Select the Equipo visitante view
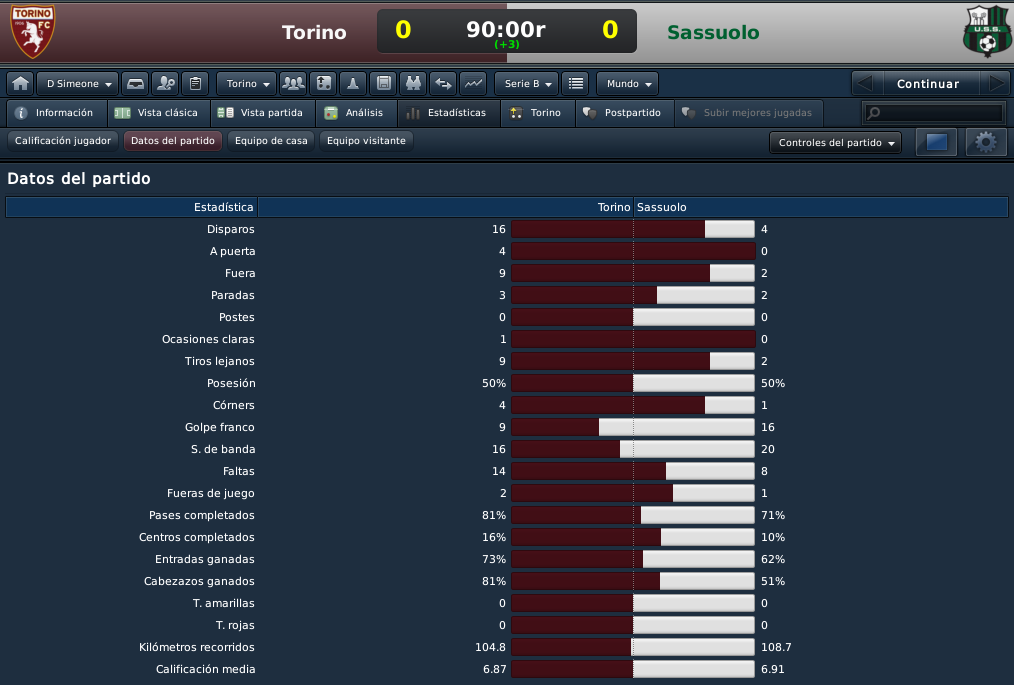 click(x=366, y=140)
